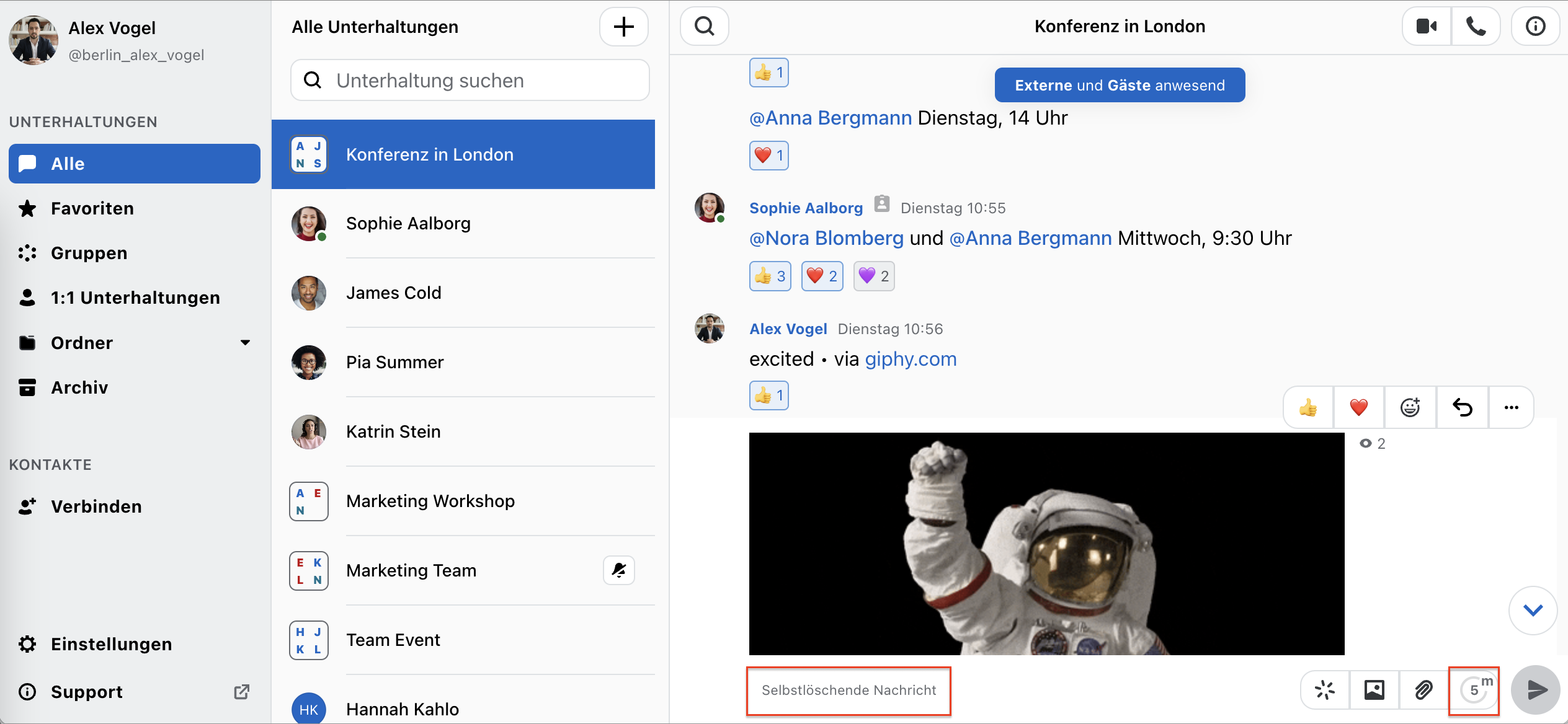Click guest badge next to Sophie Aalborg
1568x724 pixels.
[881, 204]
